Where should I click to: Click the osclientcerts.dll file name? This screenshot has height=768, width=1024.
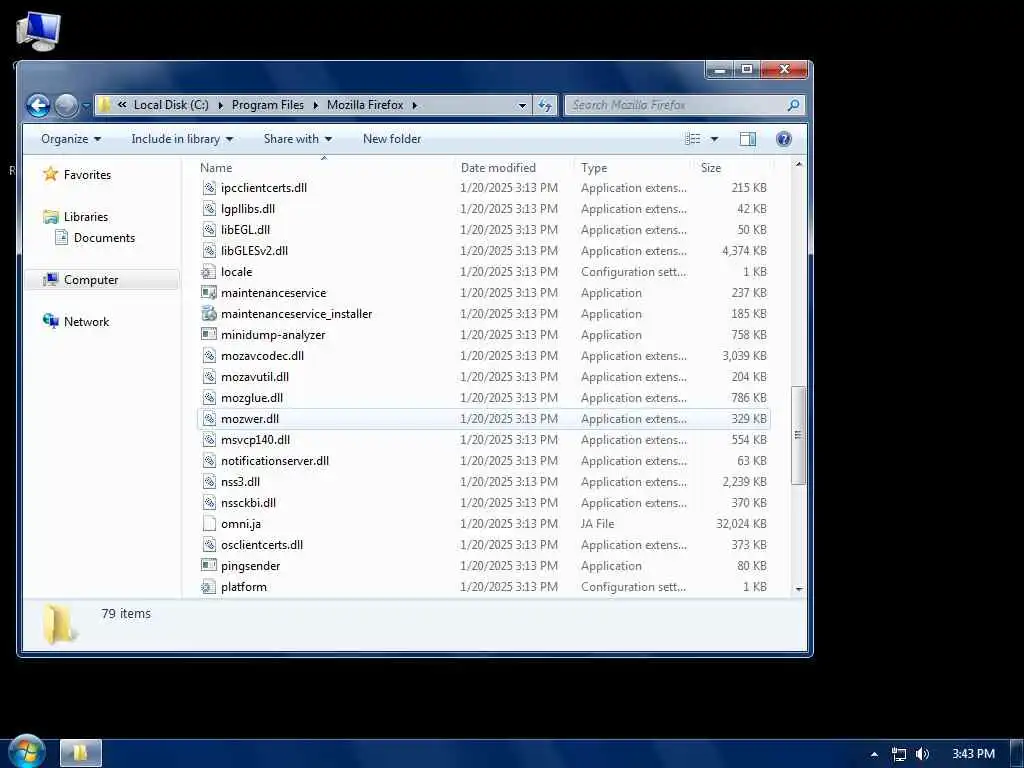(262, 545)
